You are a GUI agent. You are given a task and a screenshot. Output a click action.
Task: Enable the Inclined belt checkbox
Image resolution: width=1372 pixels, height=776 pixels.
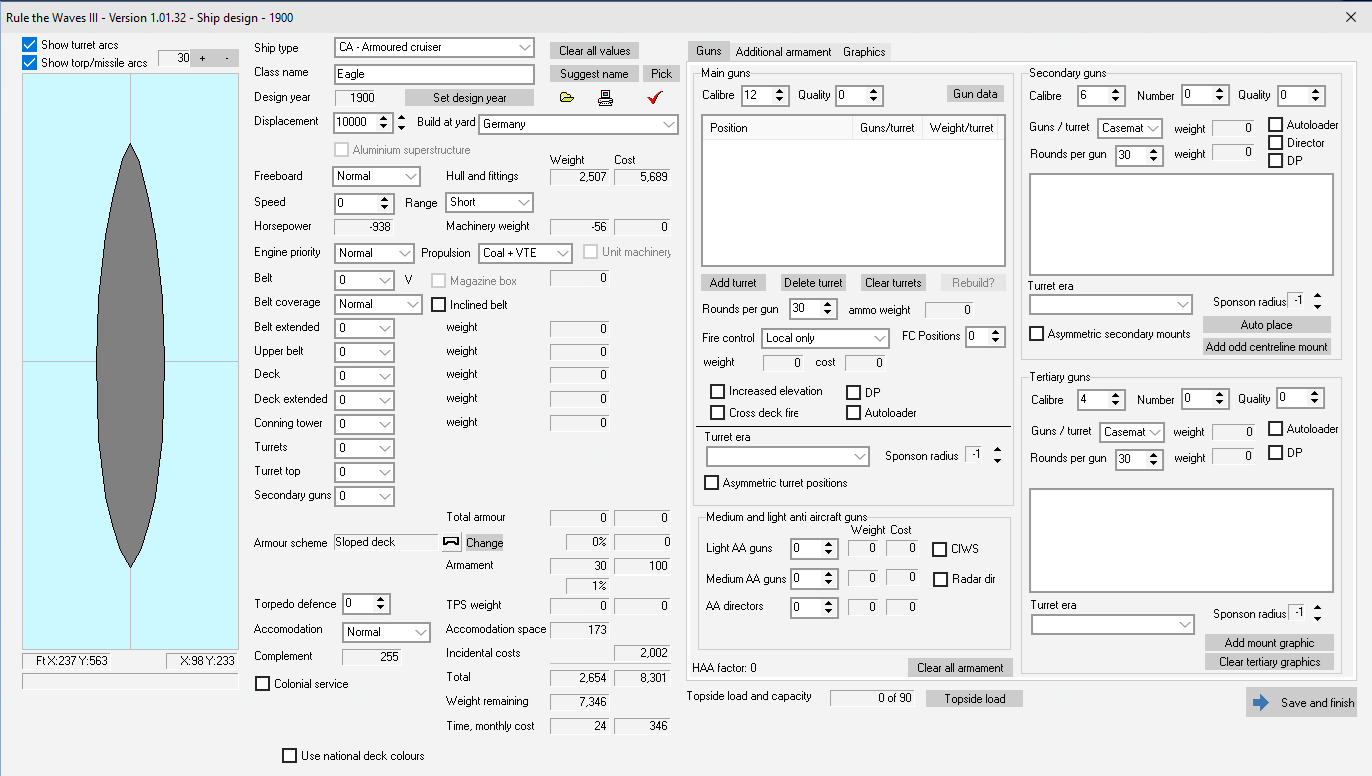tap(438, 304)
